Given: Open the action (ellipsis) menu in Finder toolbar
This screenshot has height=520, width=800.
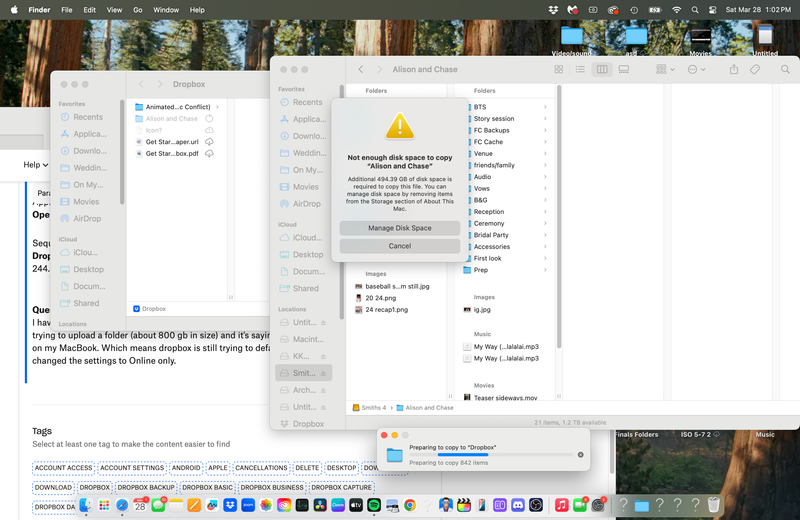Looking at the screenshot, I should 696,69.
